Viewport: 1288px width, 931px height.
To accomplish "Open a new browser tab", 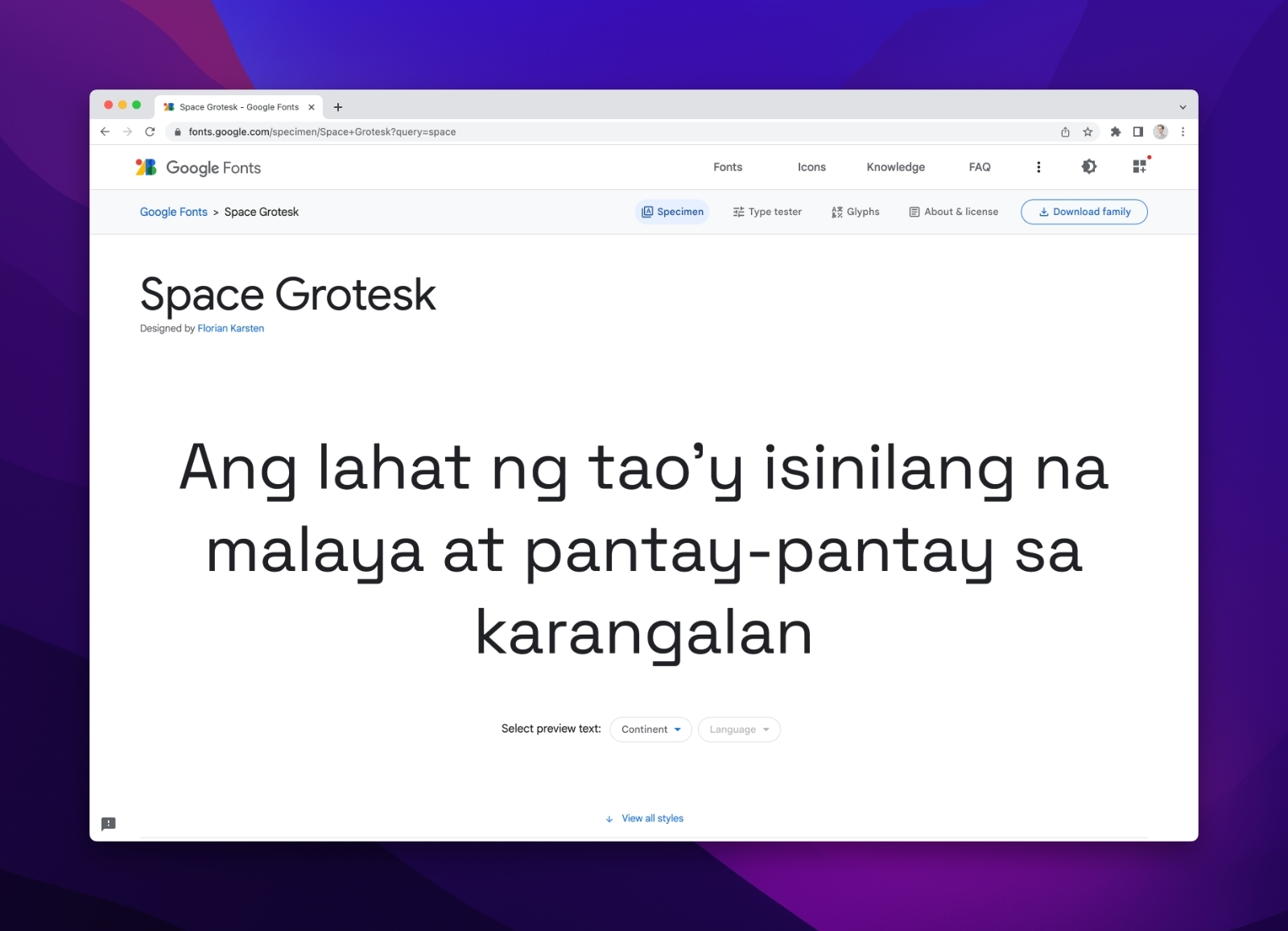I will tap(338, 107).
